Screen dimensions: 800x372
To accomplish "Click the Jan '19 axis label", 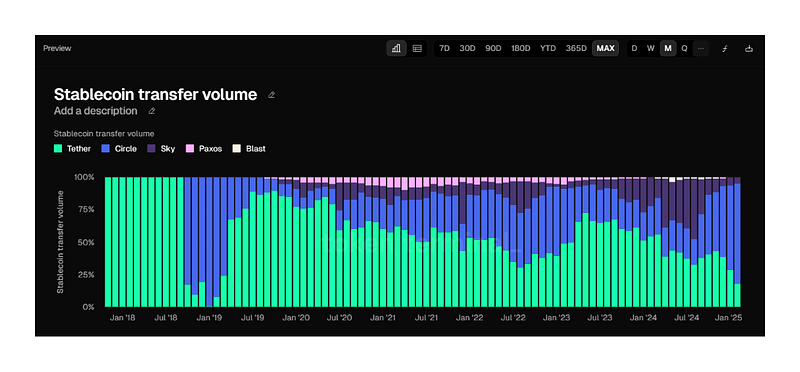I will coord(209,317).
